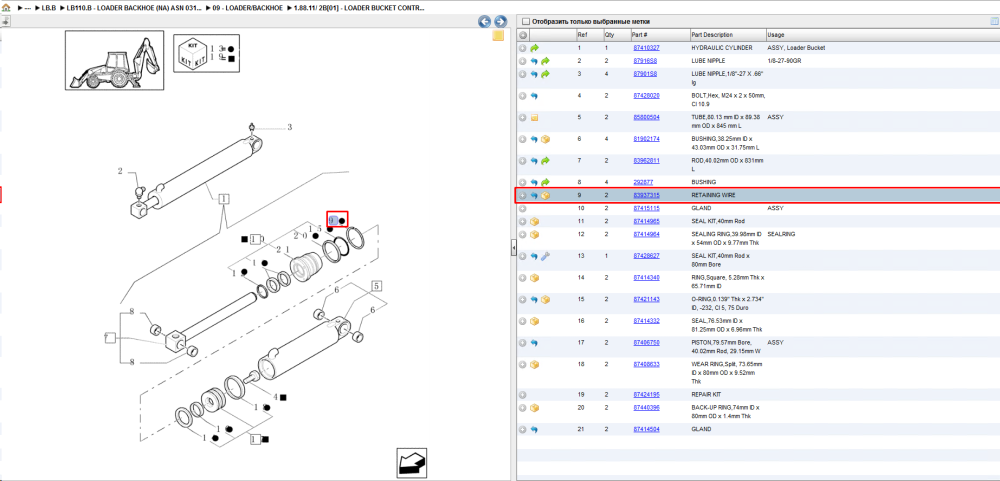Click the box icon in RING,Square row 14
1000x481 pixels.
pos(534,278)
